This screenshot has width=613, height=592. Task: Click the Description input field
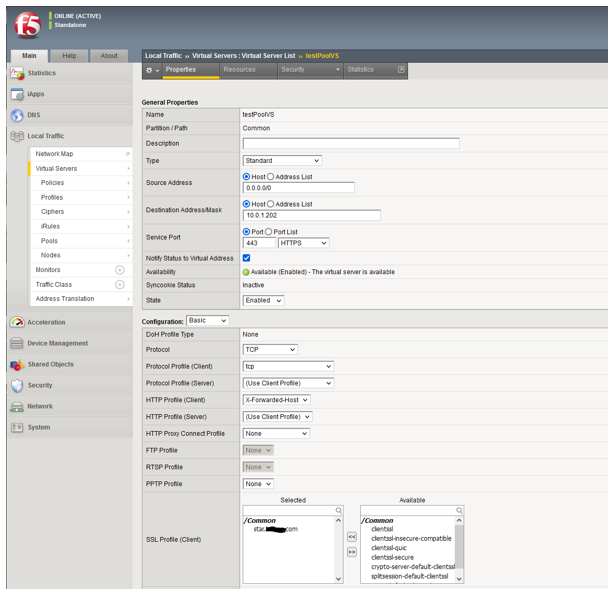(351, 144)
